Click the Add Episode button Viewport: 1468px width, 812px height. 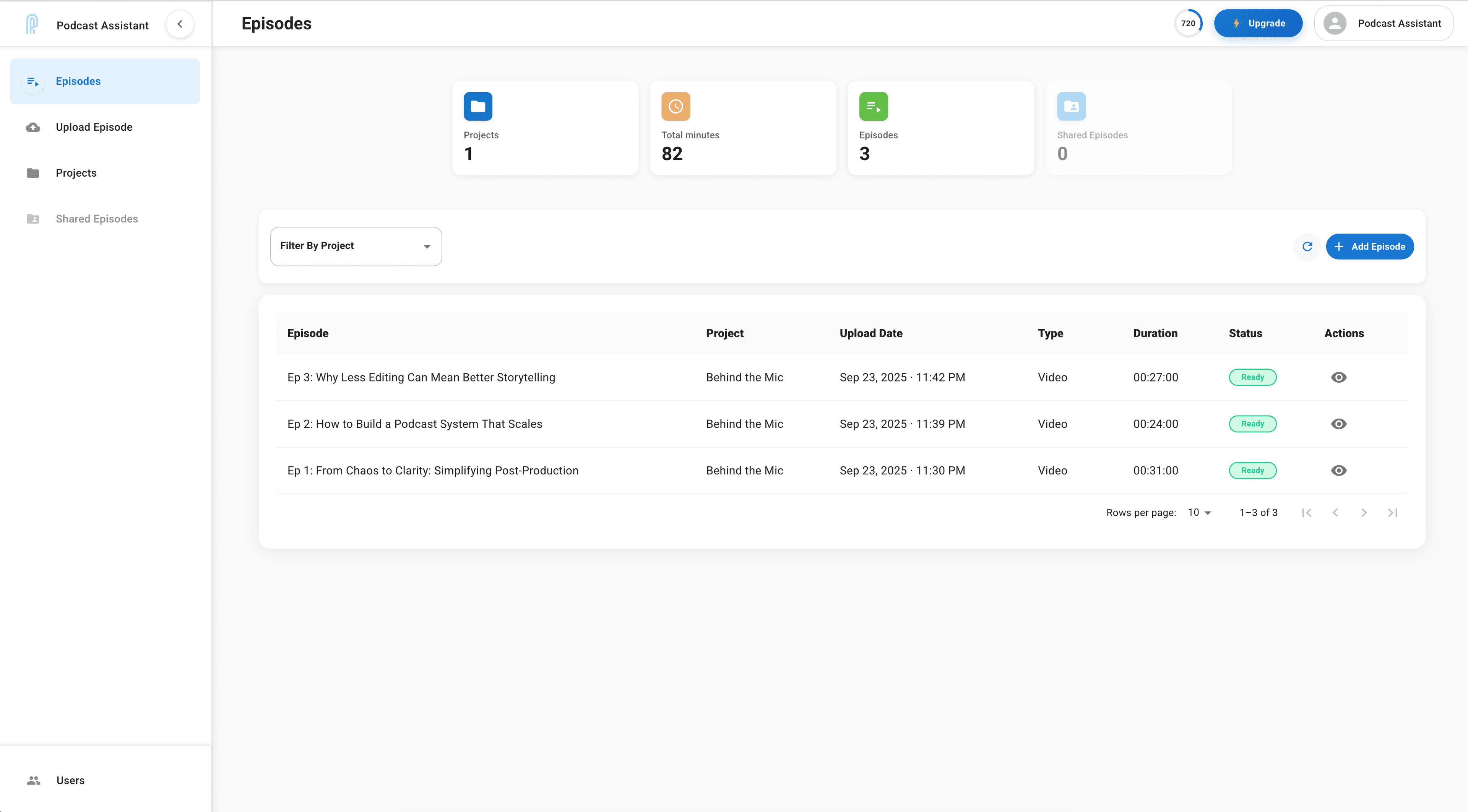tap(1370, 246)
